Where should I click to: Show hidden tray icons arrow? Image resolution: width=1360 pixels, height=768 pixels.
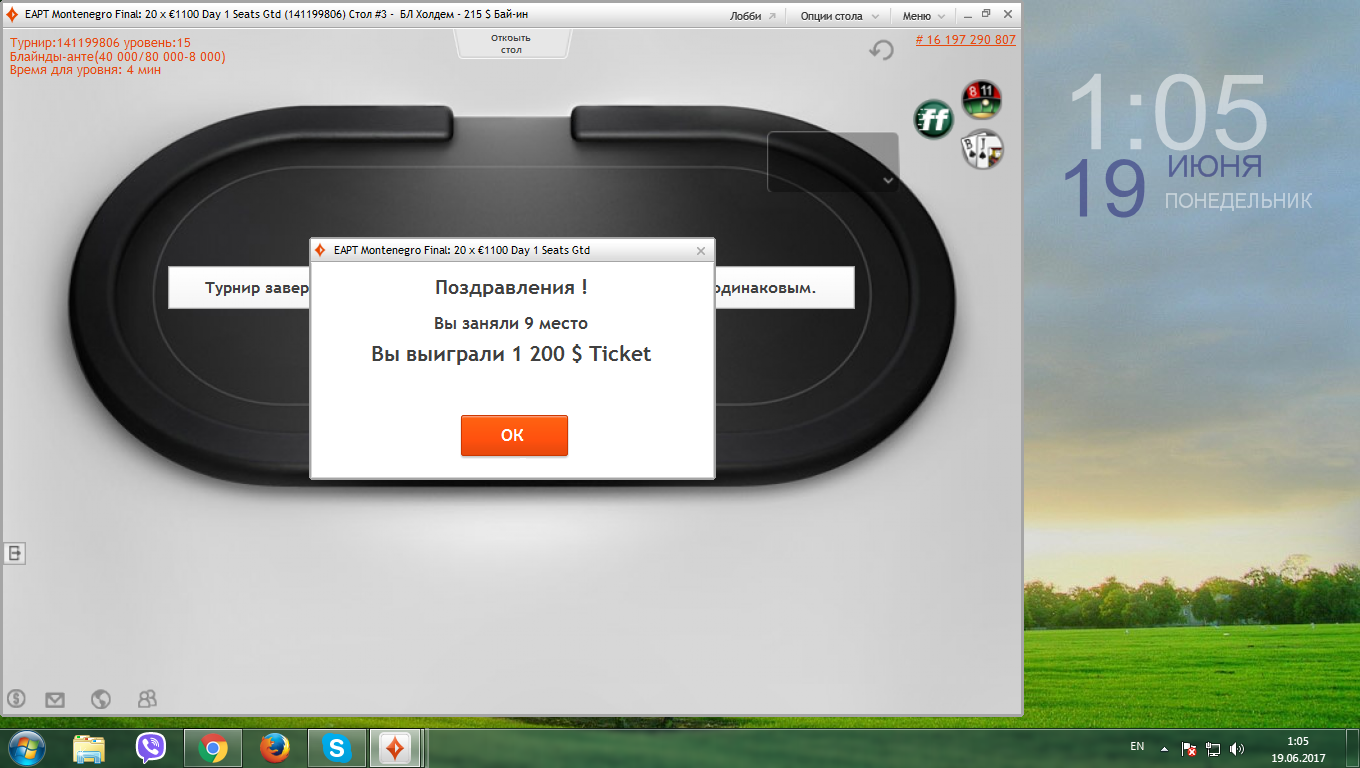point(1164,748)
